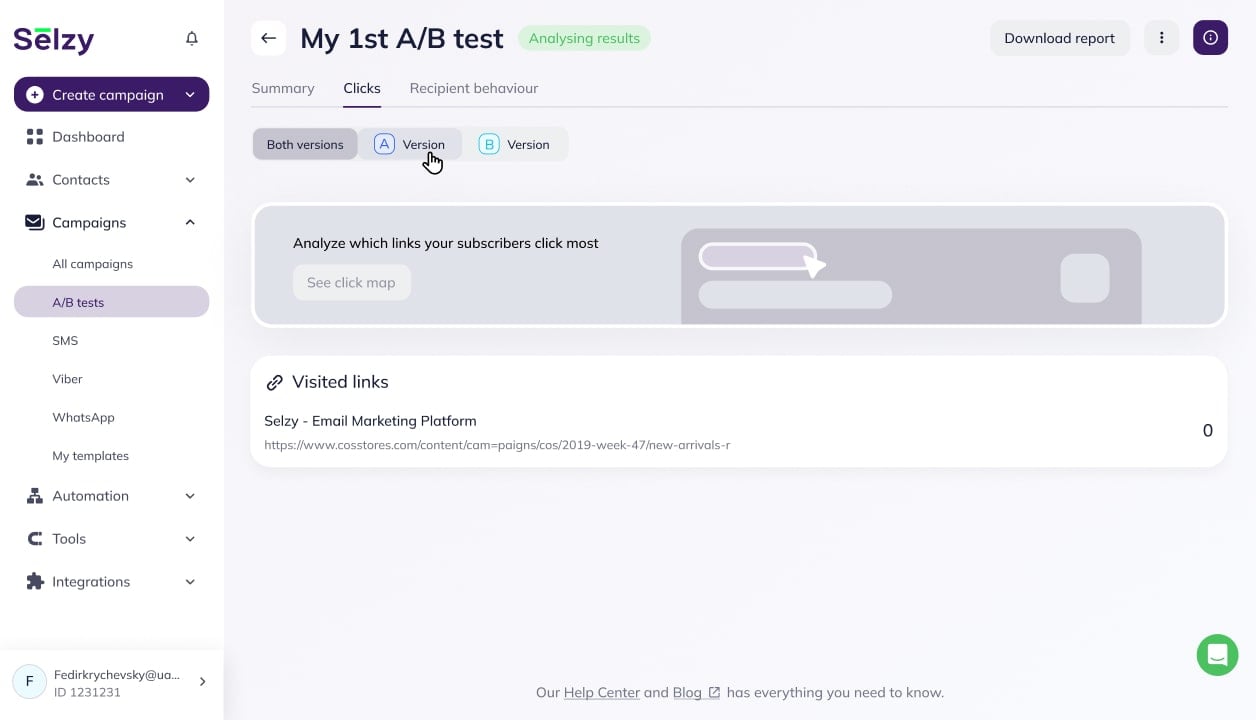Image resolution: width=1256 pixels, height=720 pixels.
Task: Click the Integrations puzzle icon
Action: [x=35, y=582]
